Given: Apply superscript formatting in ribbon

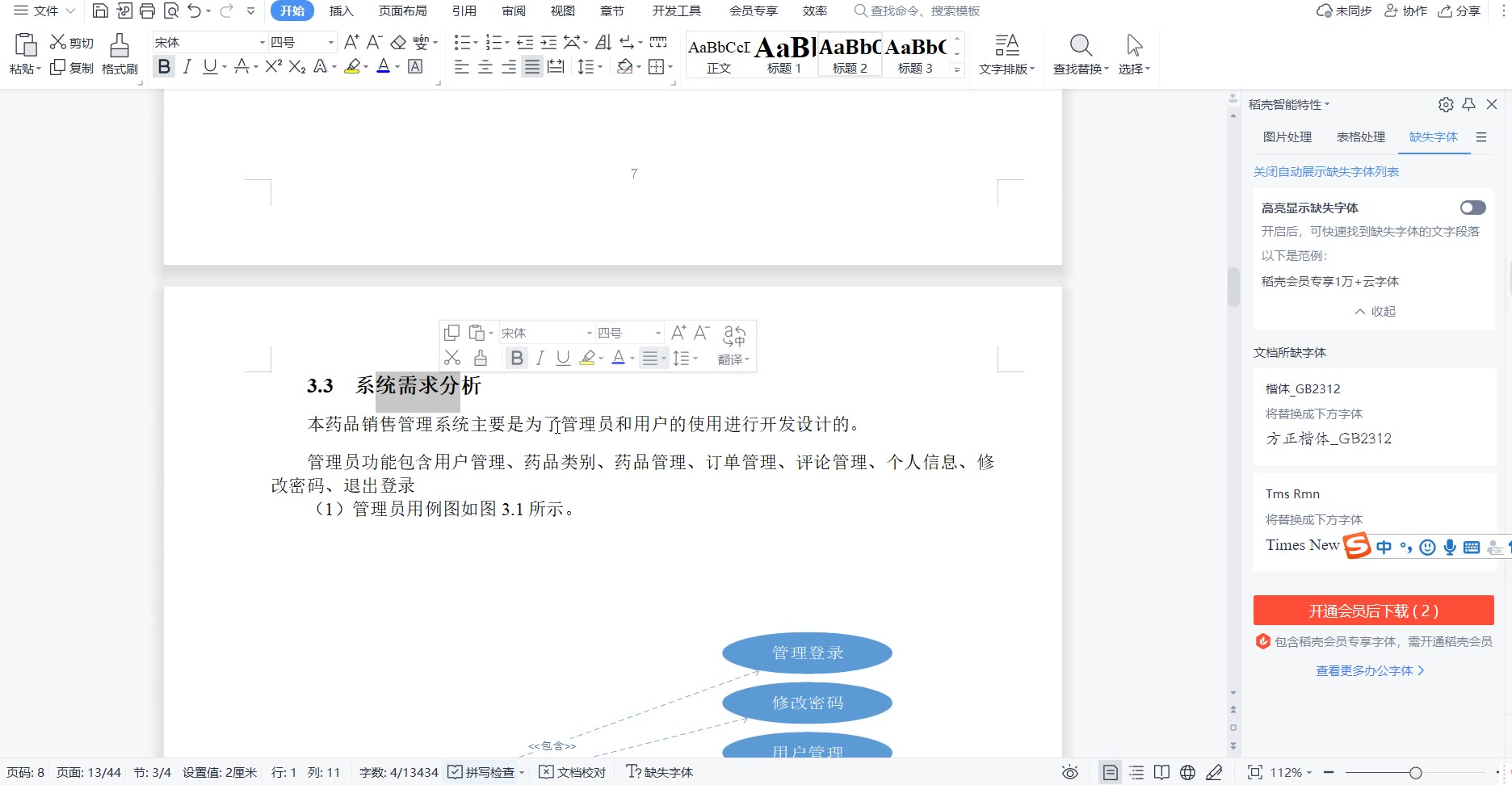Looking at the screenshot, I should 274,66.
